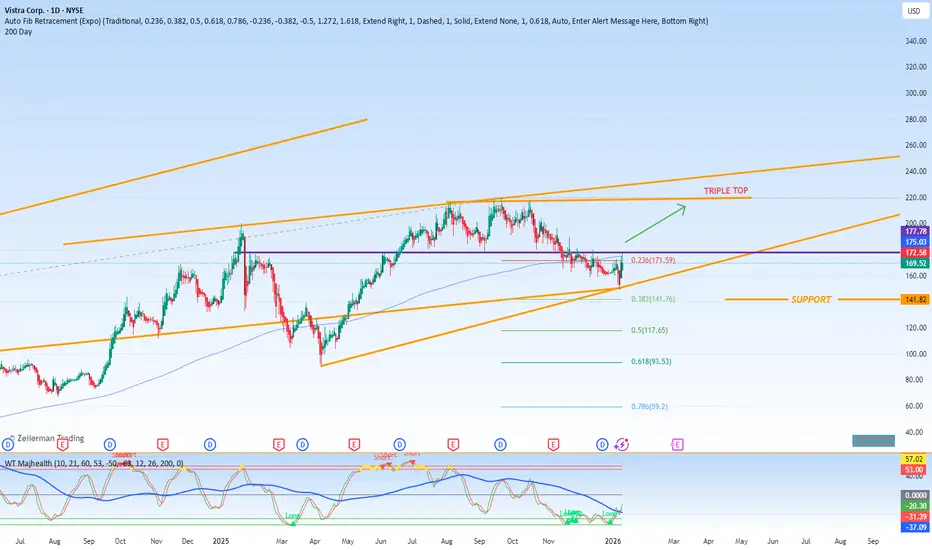Click the yellow 57.02 indicator value label

(914, 459)
